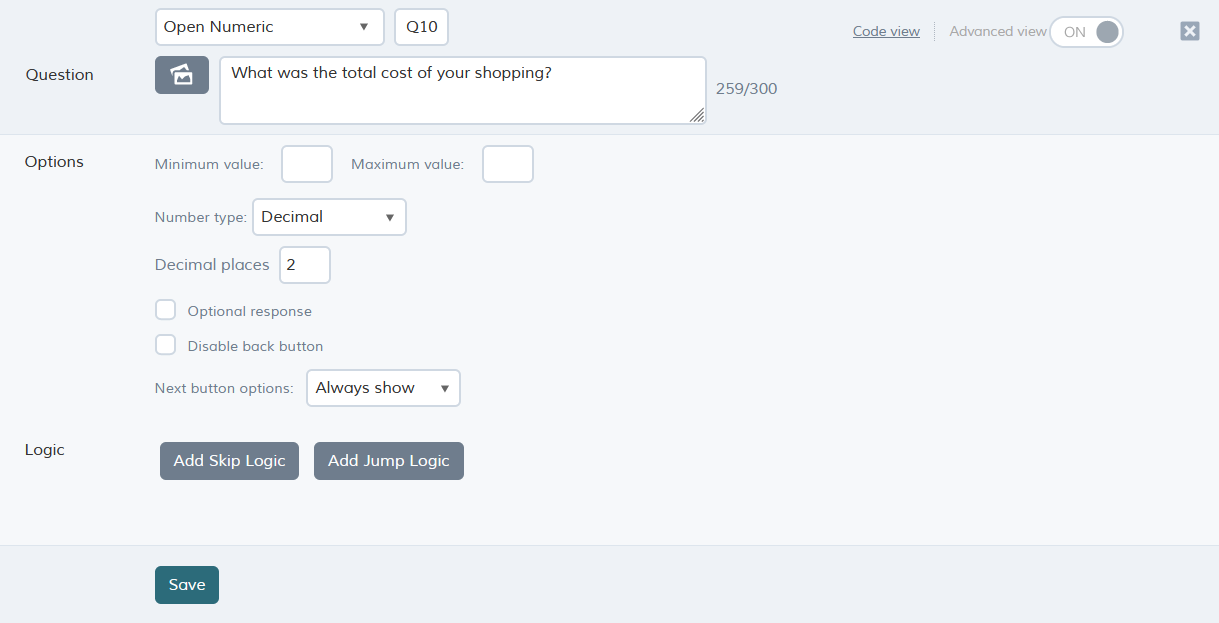Click the insert image icon button
The height and width of the screenshot is (623, 1219).
[182, 75]
